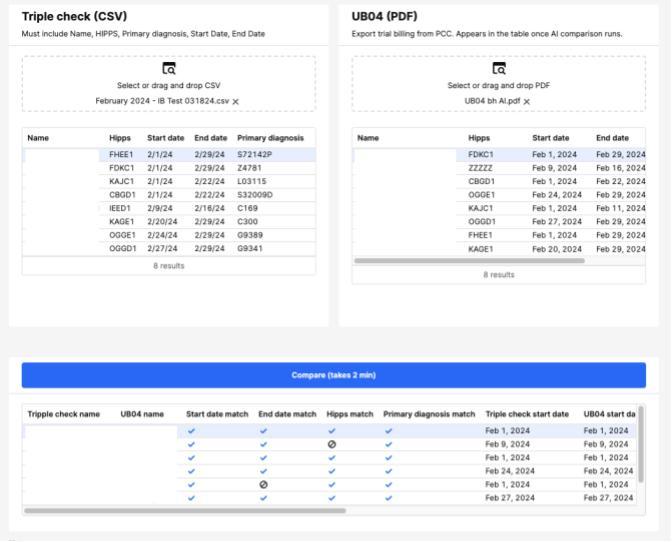This screenshot has height=542, width=672.
Task: Click UB04 name column header
Action: click(142, 414)
